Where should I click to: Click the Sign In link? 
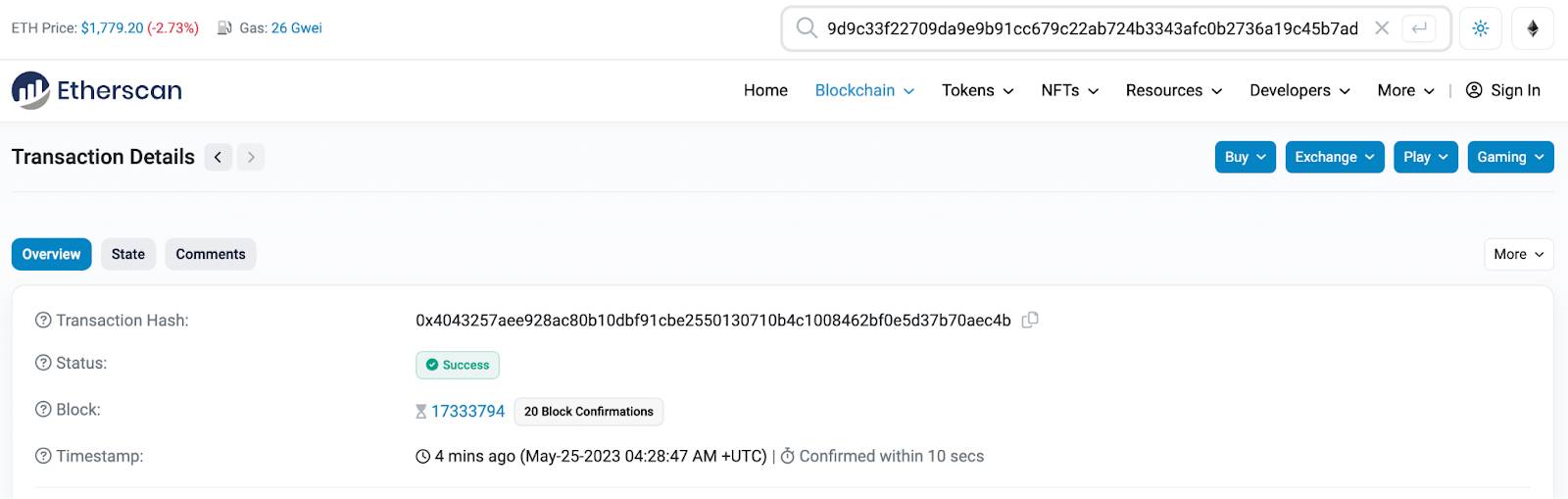click(1503, 90)
